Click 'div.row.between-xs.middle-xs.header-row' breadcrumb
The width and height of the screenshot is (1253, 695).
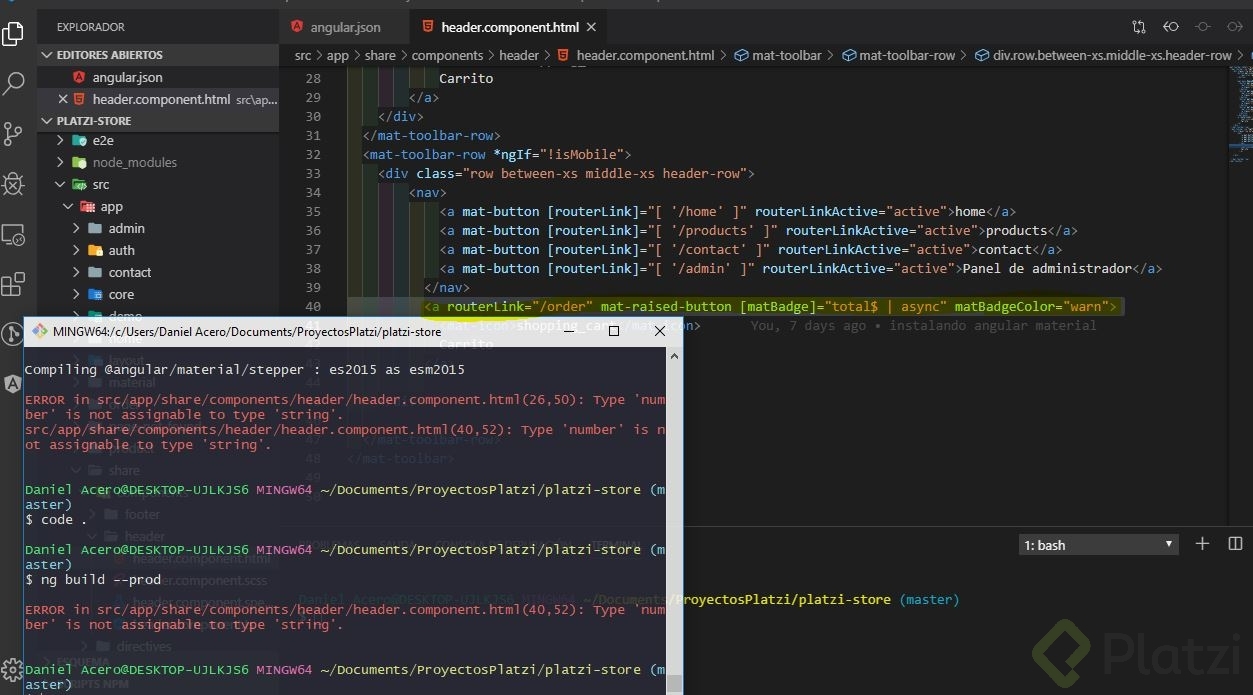click(1112, 56)
